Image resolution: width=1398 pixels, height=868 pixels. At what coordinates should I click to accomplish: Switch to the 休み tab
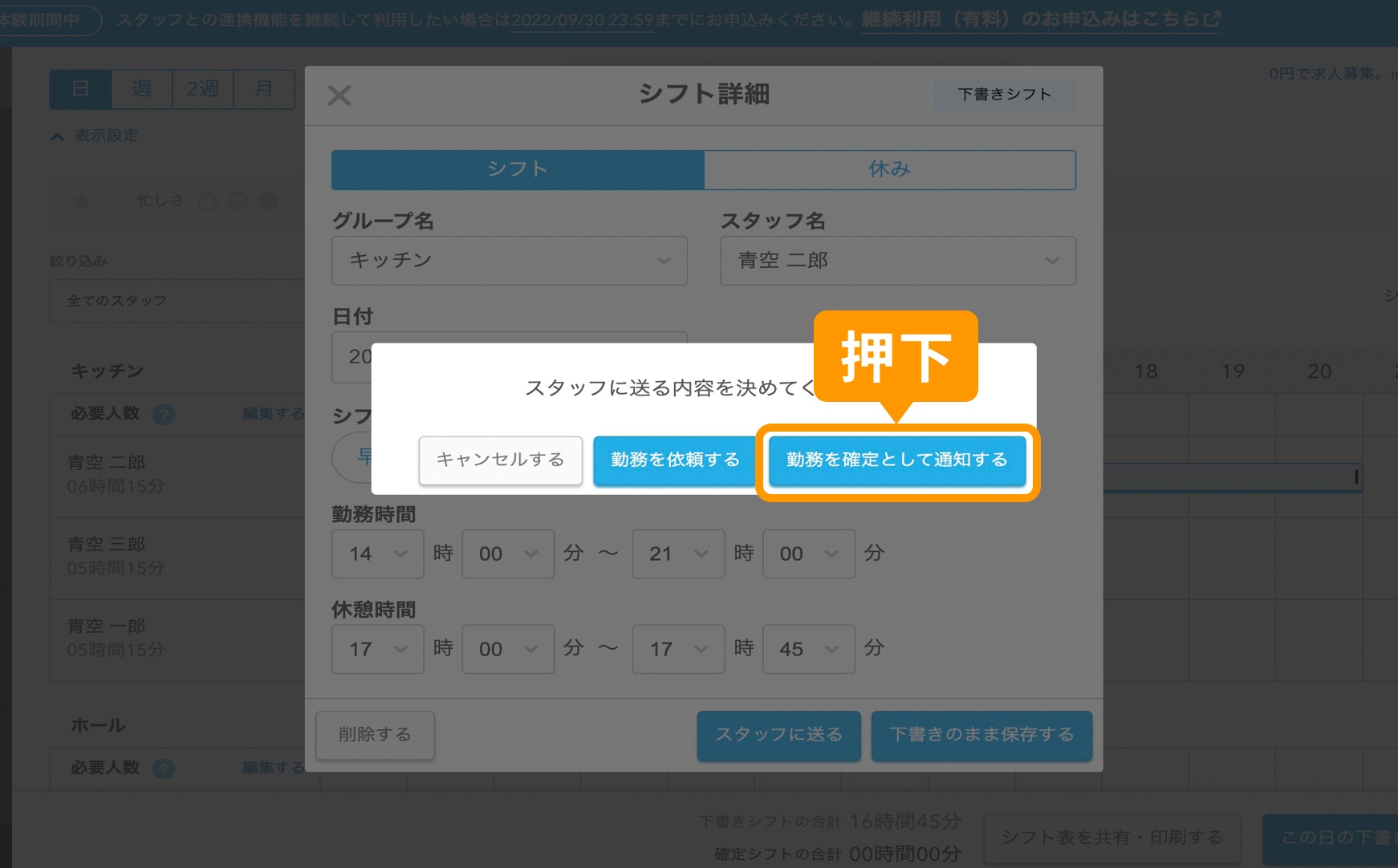tap(890, 169)
